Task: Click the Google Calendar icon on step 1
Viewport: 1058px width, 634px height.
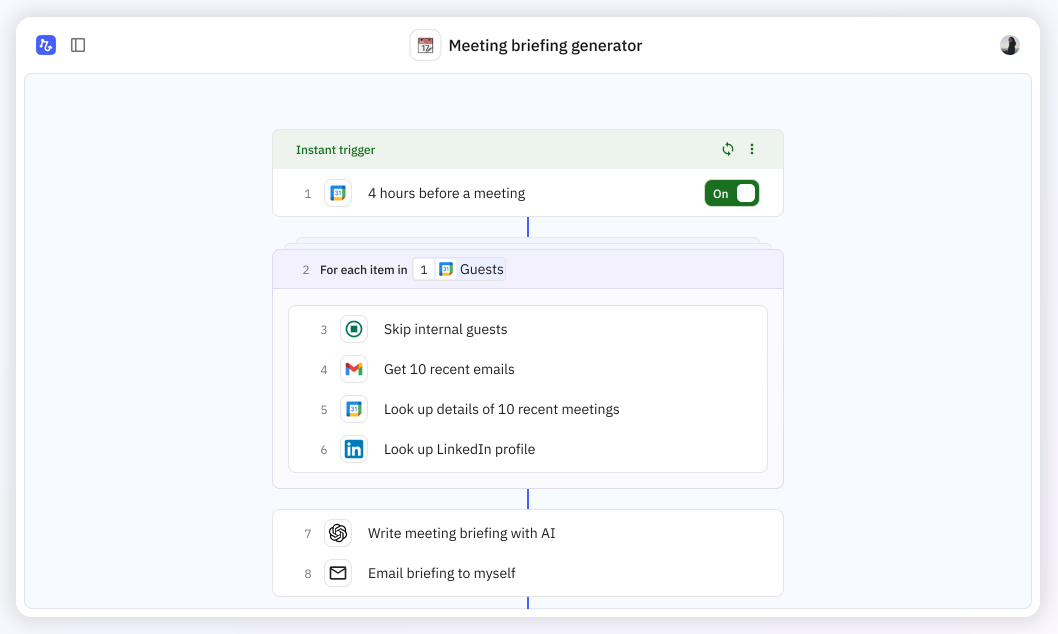Action: (x=338, y=193)
